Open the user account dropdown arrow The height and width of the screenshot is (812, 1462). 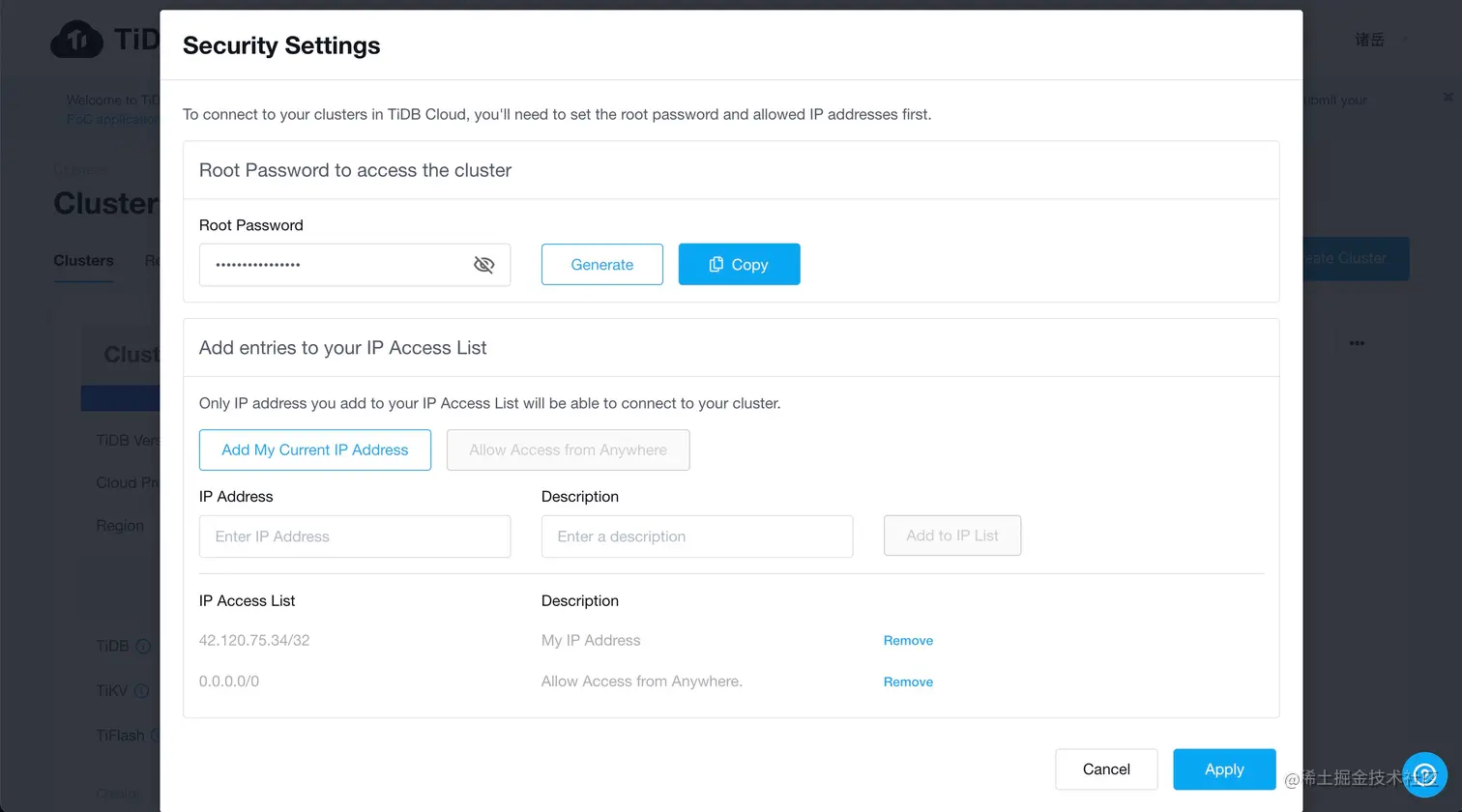coord(1404,40)
